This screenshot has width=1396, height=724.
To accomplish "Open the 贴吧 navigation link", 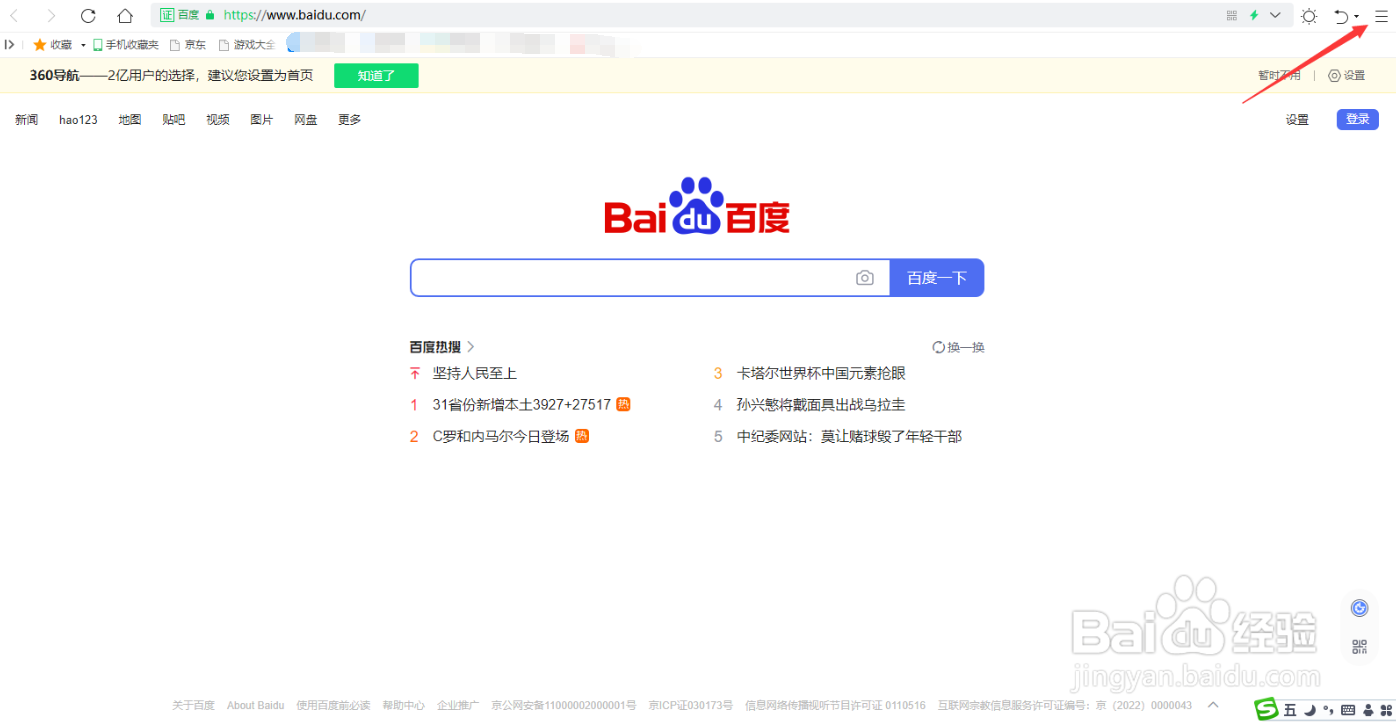I will click(174, 120).
